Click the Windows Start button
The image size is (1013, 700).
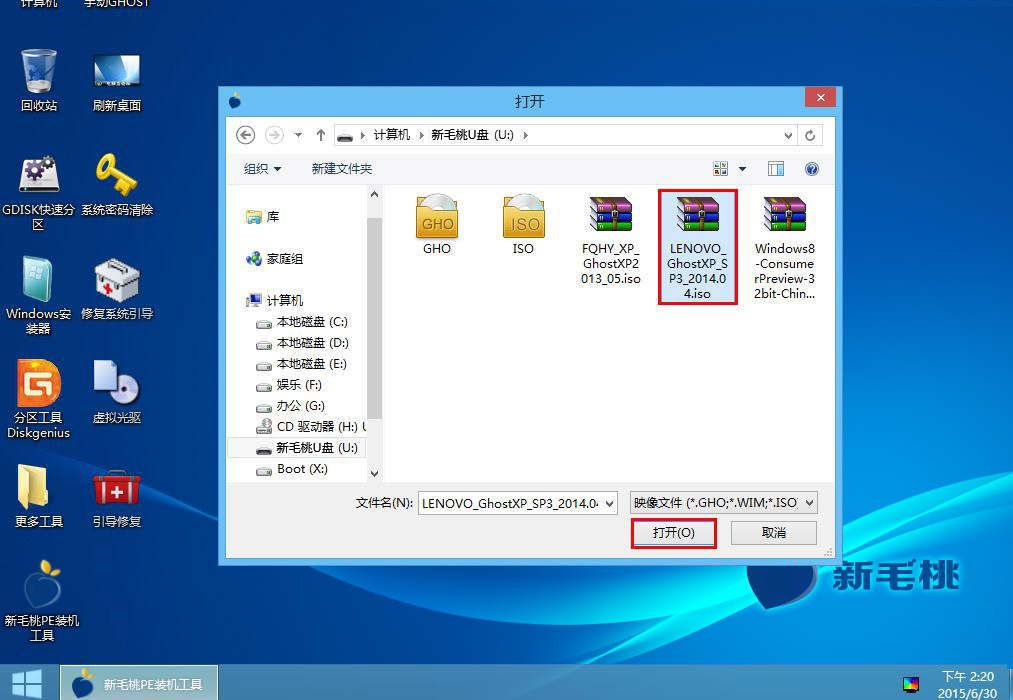(x=27, y=684)
